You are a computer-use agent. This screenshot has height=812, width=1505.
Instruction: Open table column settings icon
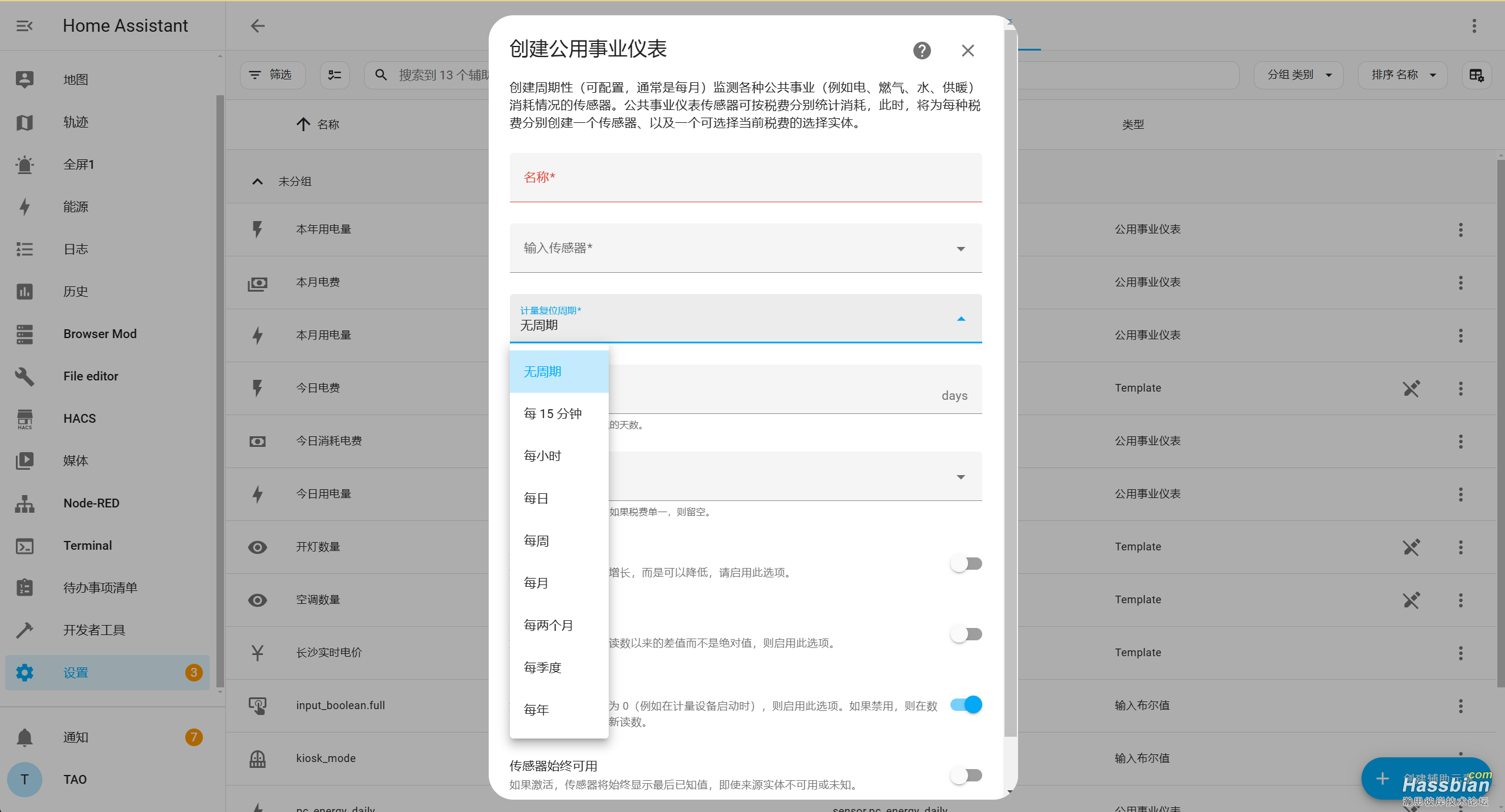tap(1476, 75)
